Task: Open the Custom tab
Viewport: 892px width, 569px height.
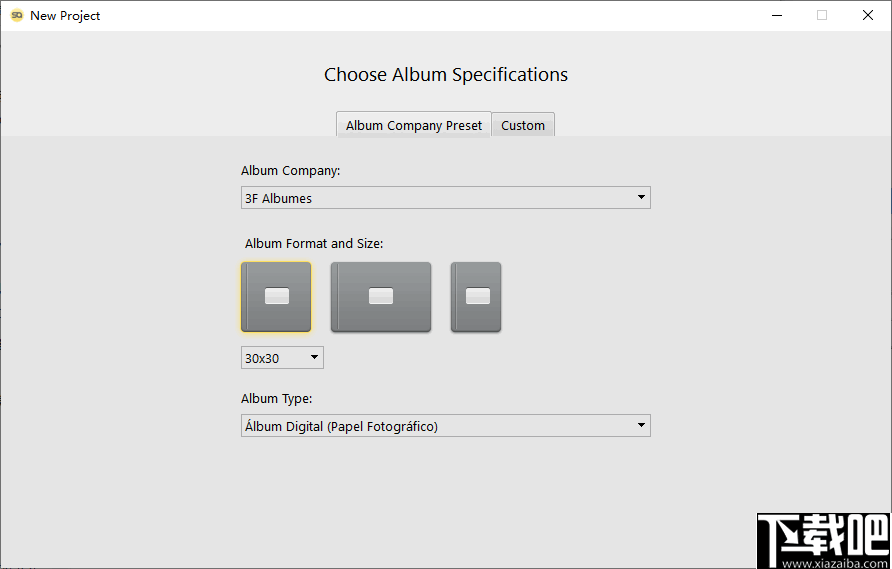Action: coord(523,125)
